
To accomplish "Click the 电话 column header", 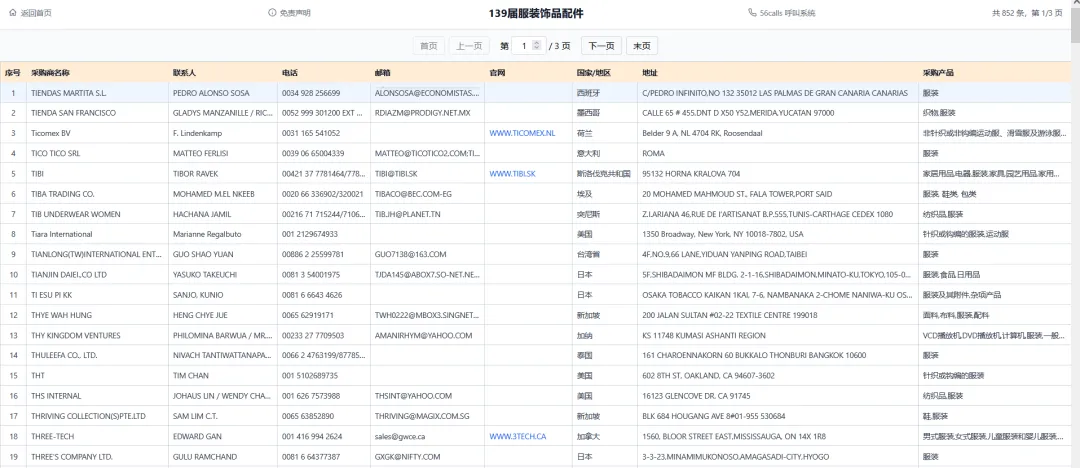I will pos(324,72).
